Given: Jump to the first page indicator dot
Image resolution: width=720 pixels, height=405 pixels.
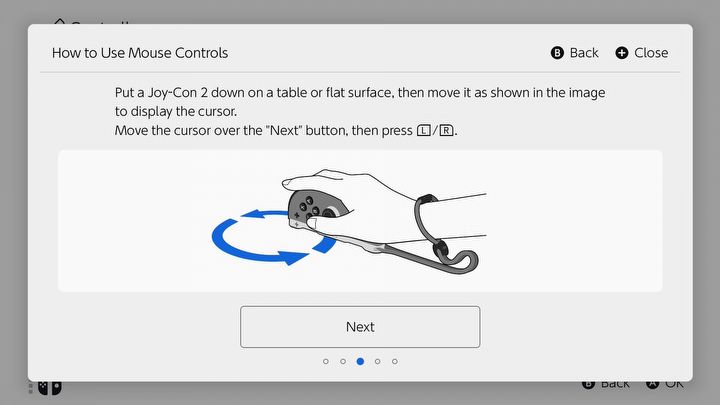Looking at the screenshot, I should click(x=326, y=361).
